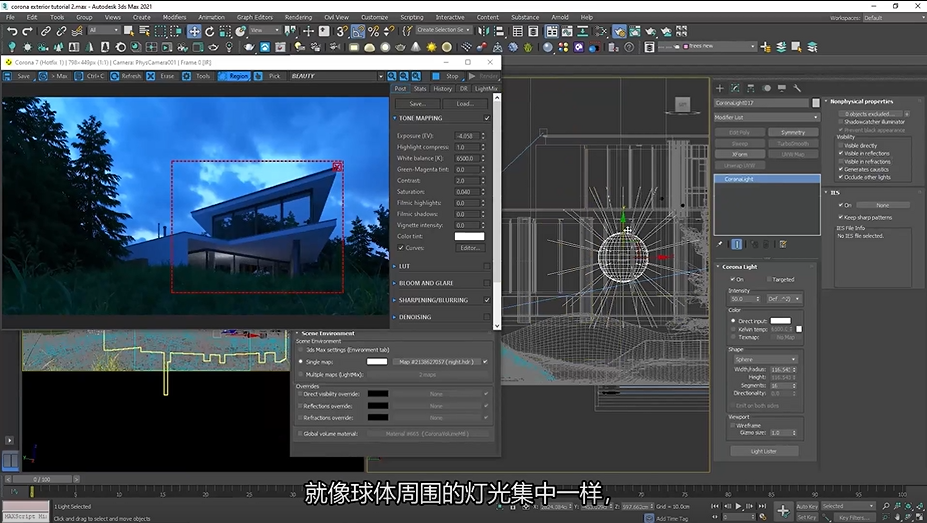Uncheck the Curves checkbox
This screenshot has height=523, width=927.
401,248
